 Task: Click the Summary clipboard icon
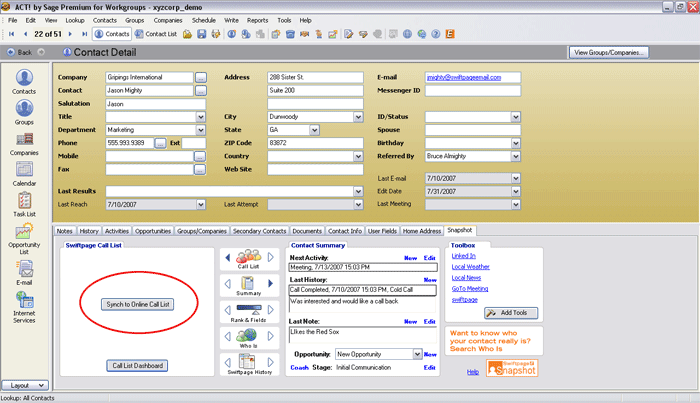click(x=248, y=283)
